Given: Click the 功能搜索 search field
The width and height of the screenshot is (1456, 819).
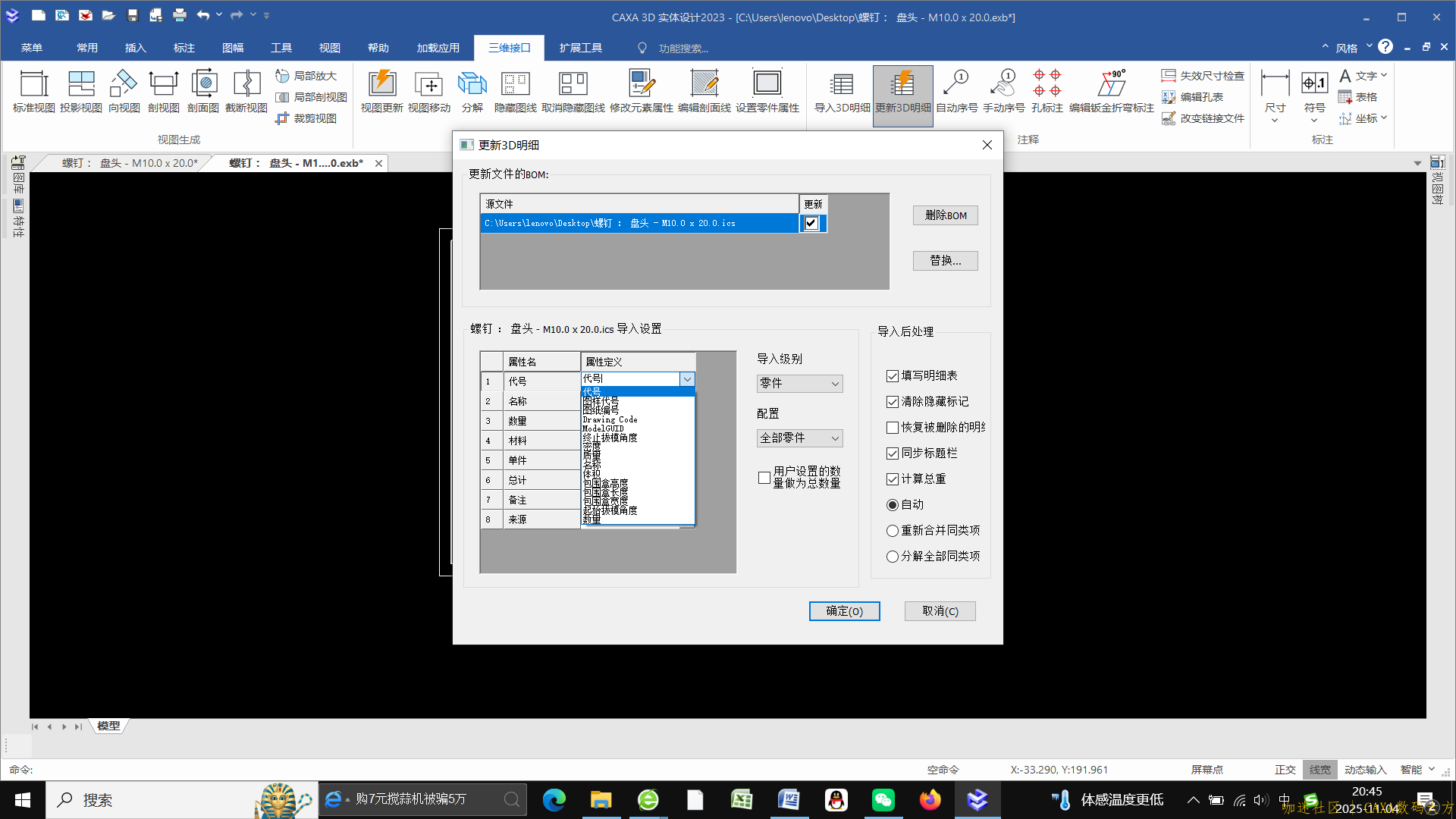Looking at the screenshot, I should 682,47.
